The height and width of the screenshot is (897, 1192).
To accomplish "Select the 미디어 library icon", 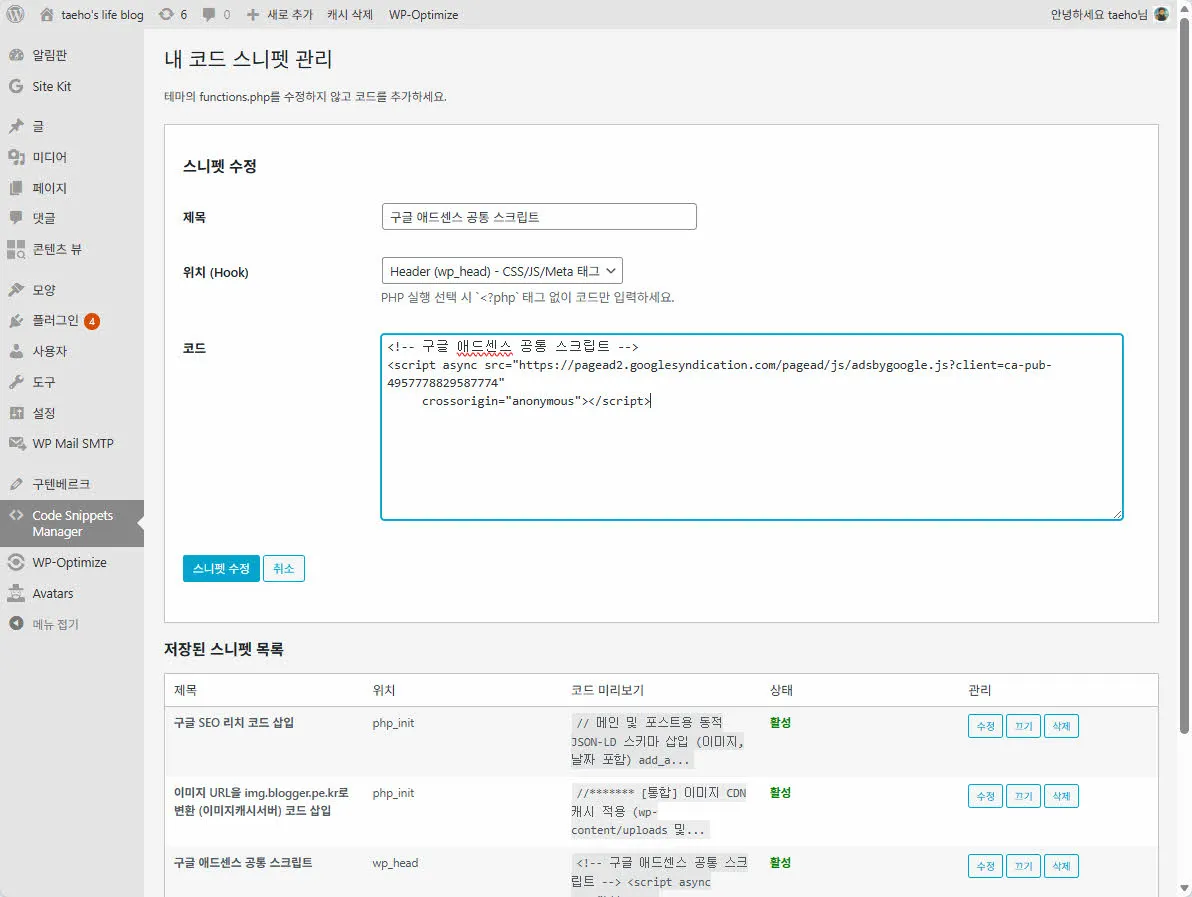I will click(14, 157).
